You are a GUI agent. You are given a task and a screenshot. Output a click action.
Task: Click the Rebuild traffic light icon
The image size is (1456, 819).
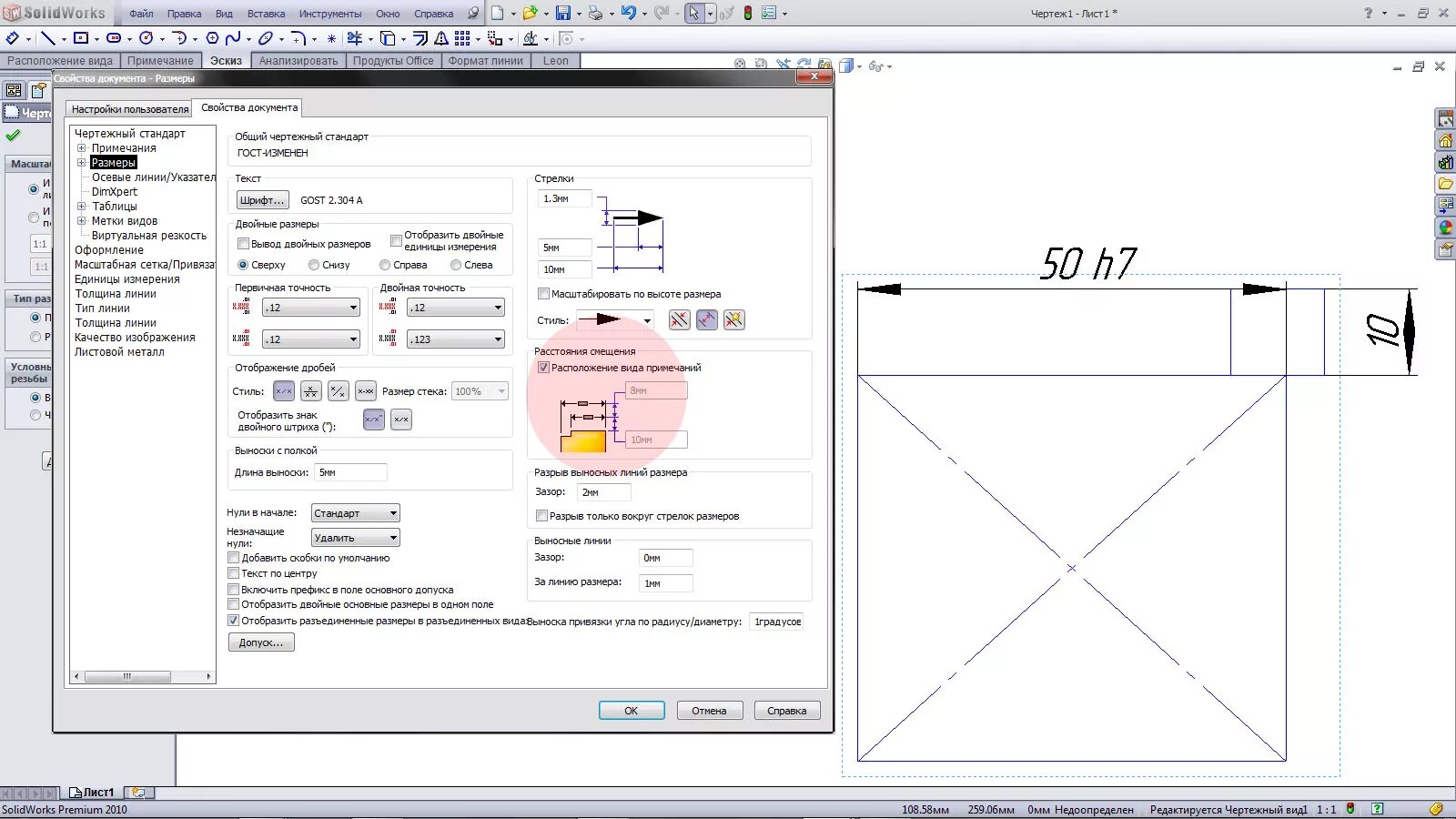748,13
